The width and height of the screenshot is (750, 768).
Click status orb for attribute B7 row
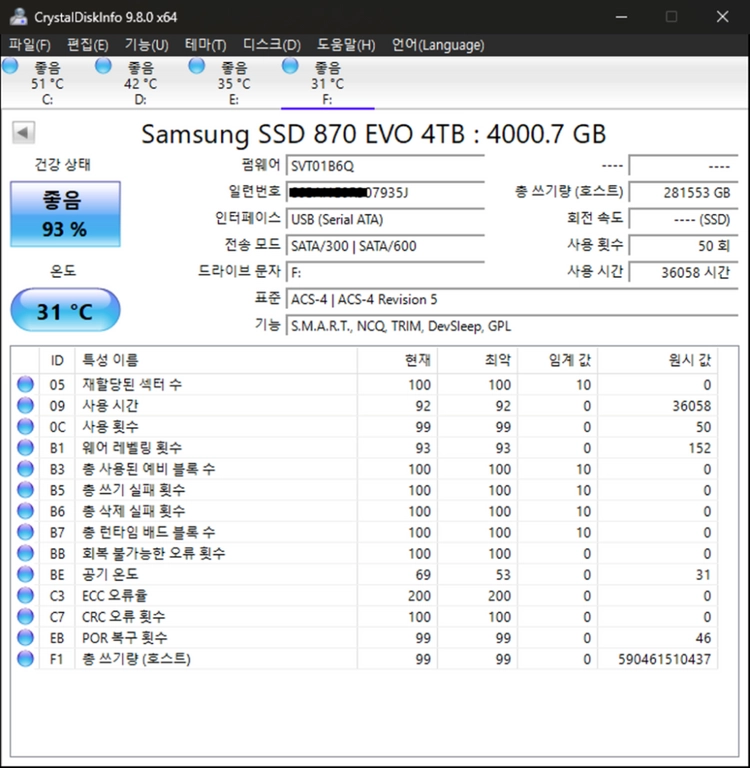point(25,532)
